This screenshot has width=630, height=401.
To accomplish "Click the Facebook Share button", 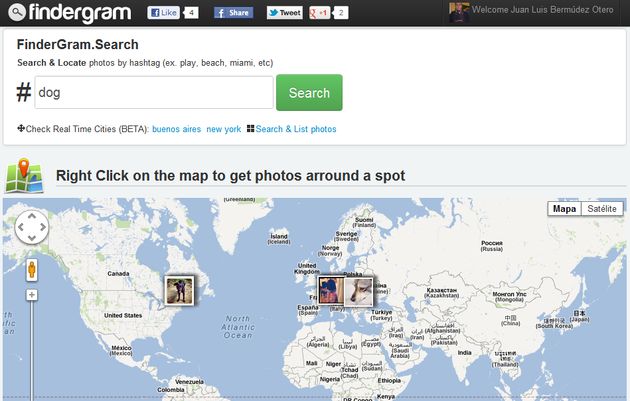I will [233, 13].
